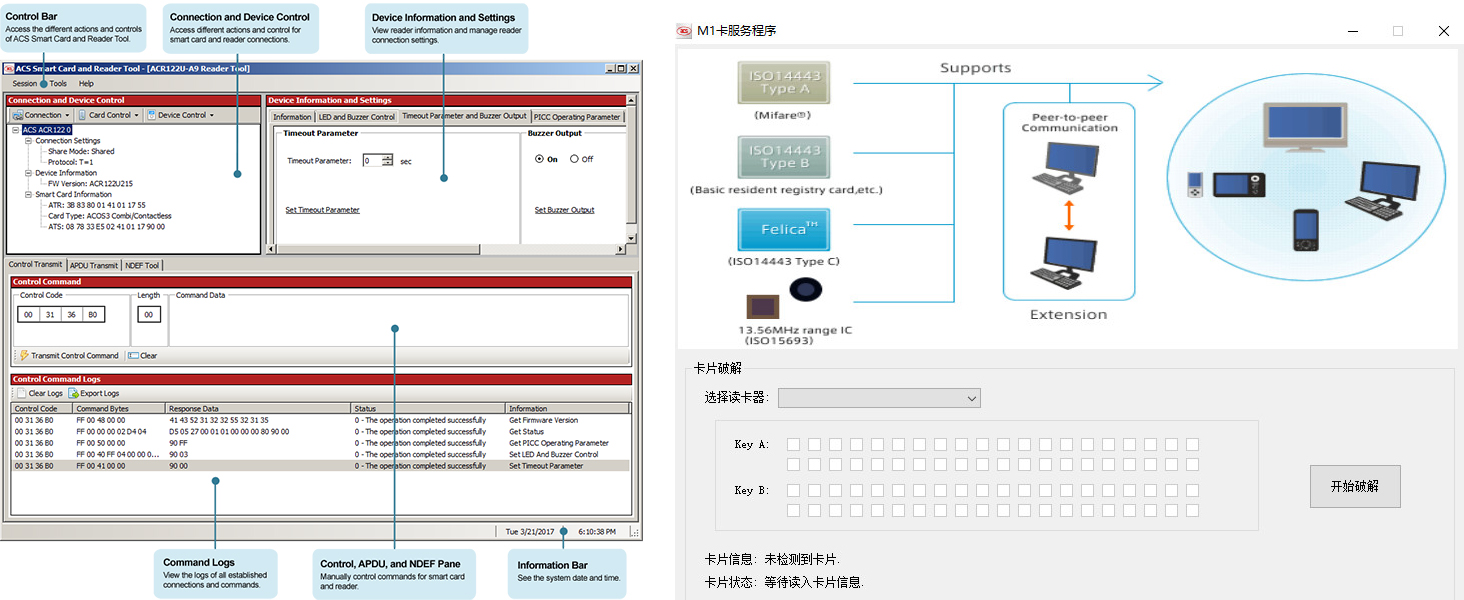The width and height of the screenshot is (1464, 600).
Task: Collapse the Connection Settings tree node
Action: [29, 141]
